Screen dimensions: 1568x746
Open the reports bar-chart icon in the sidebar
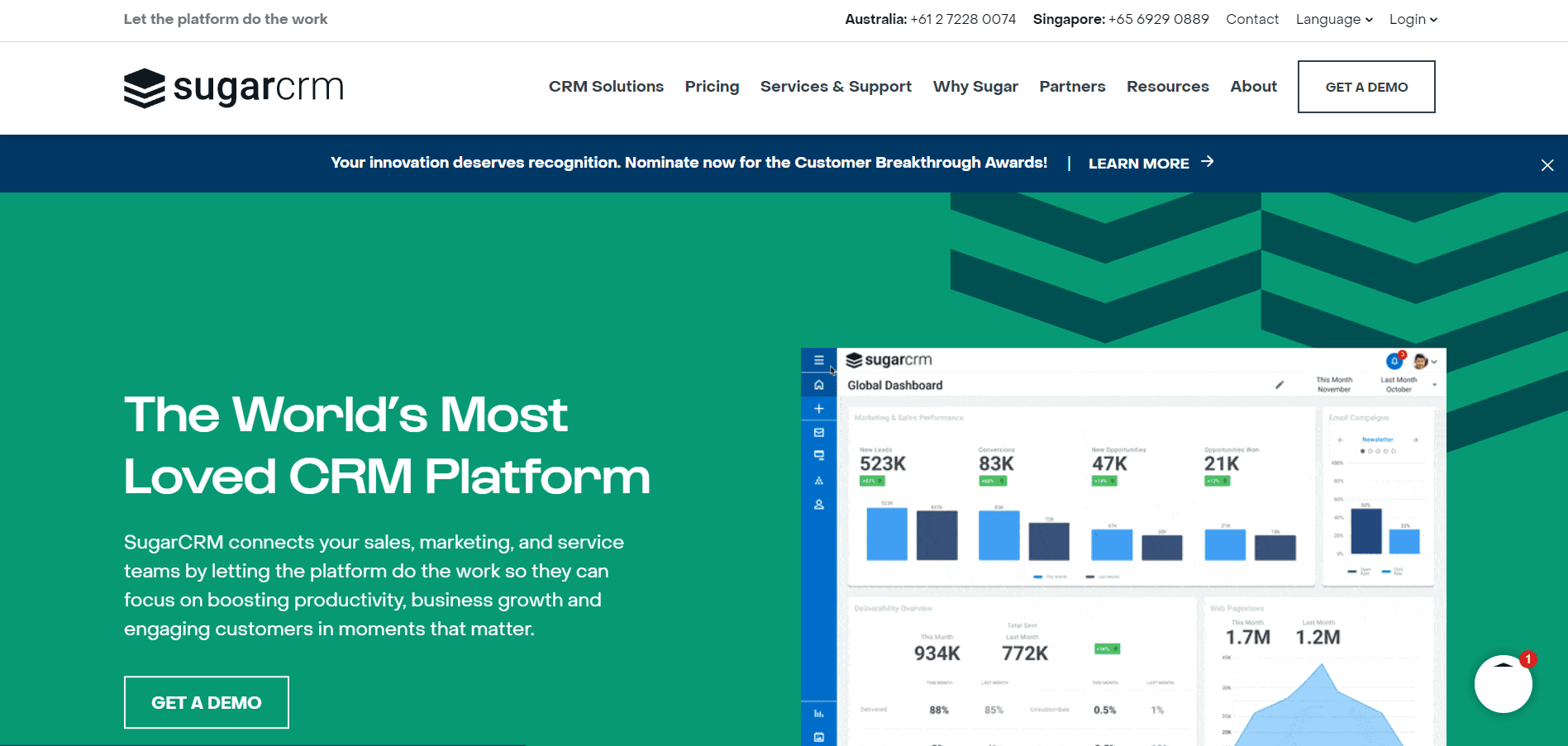click(818, 715)
